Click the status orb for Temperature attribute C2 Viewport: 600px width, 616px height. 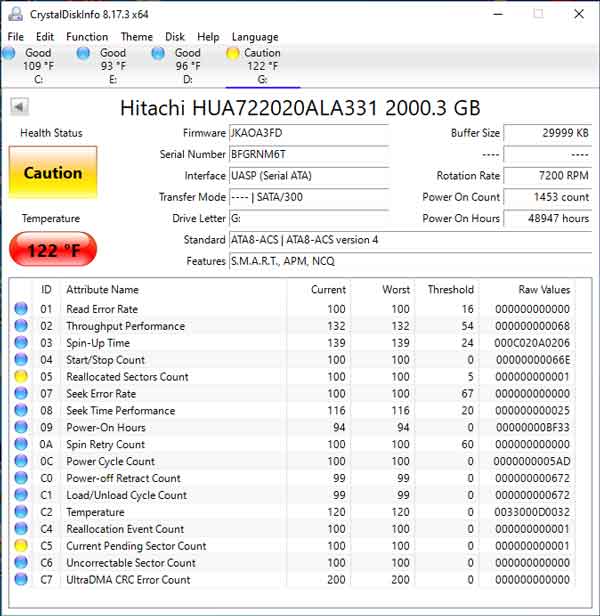[x=21, y=512]
